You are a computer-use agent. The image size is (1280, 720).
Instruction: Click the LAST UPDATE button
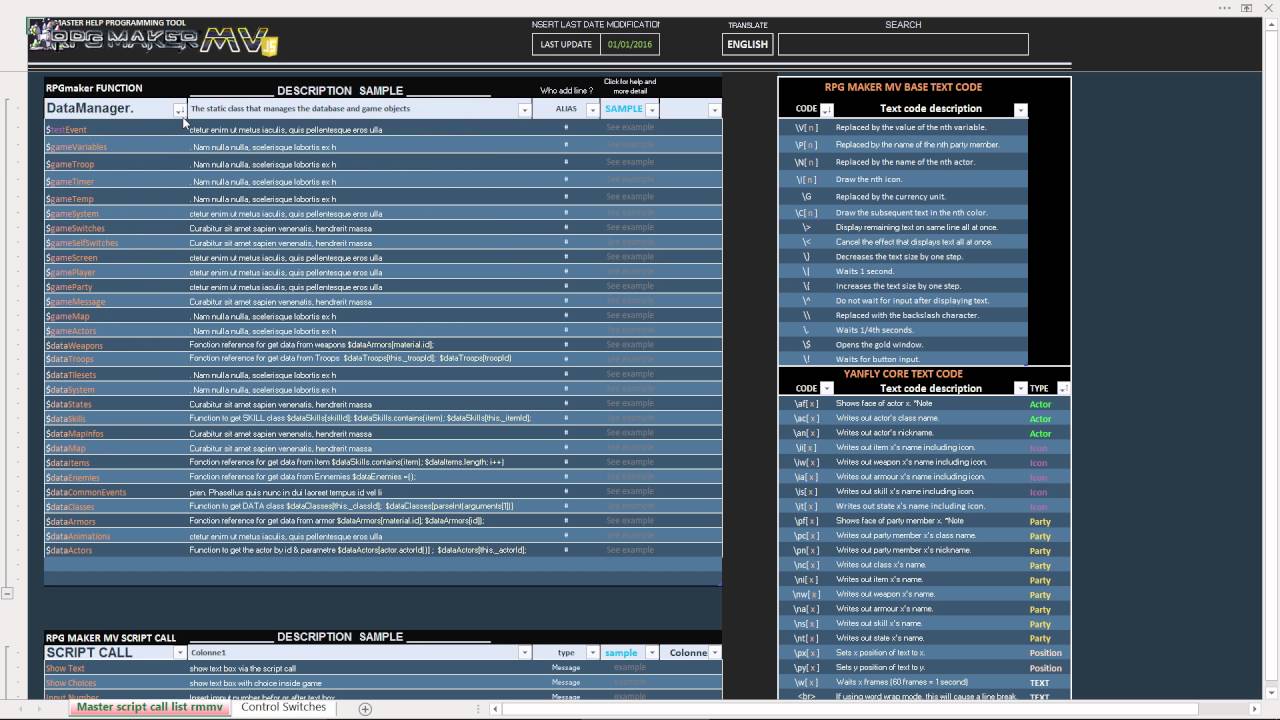coord(566,44)
